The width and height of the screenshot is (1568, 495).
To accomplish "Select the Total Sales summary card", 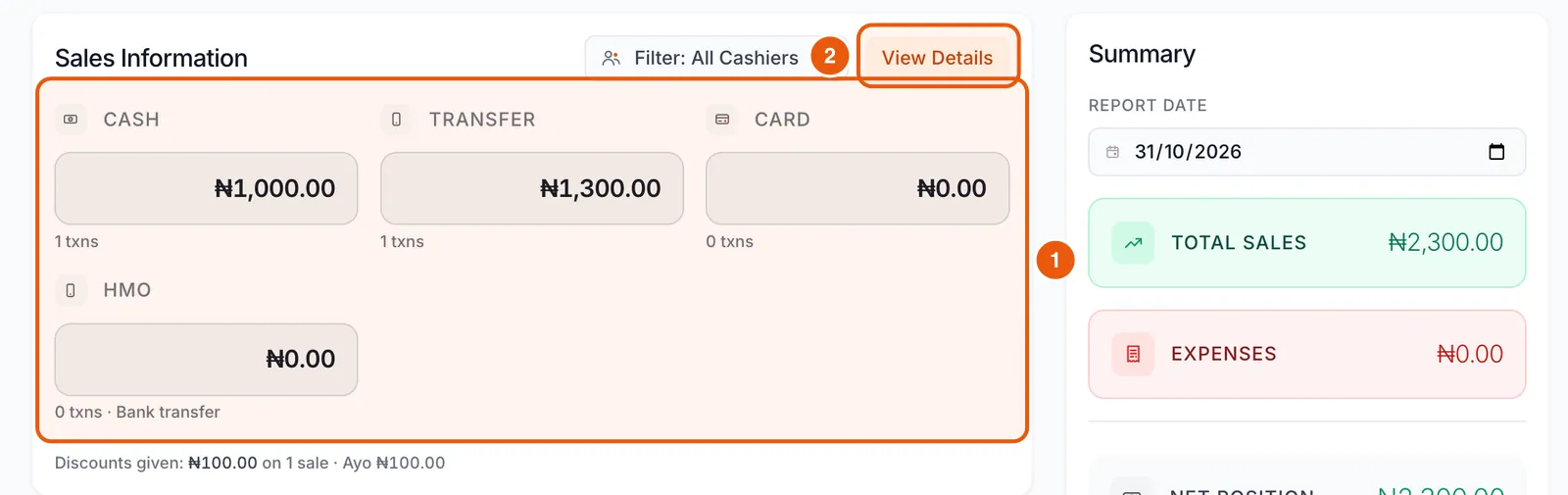I will coord(1306,243).
